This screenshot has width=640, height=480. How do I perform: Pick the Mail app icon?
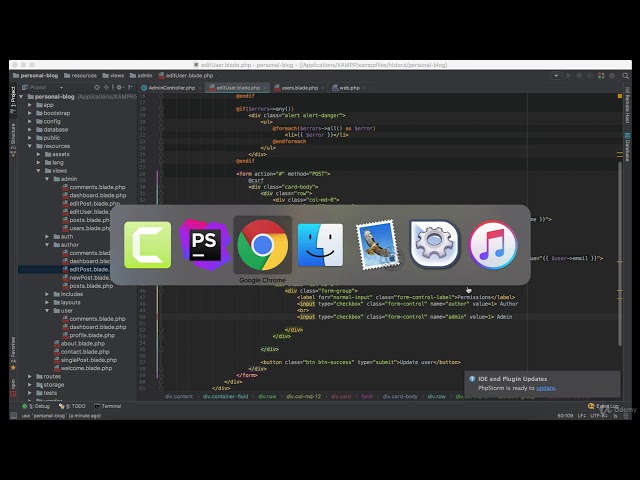point(378,245)
